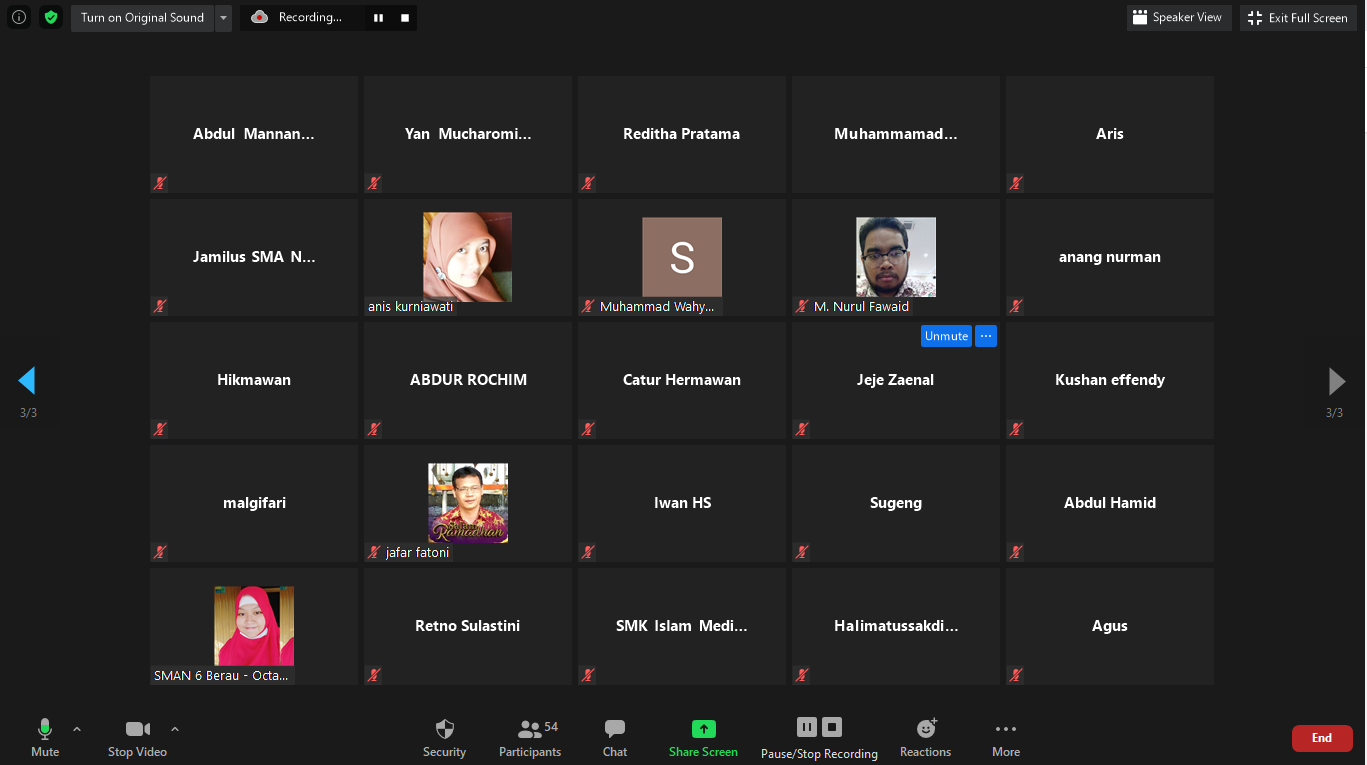Stop video with the camera button
The image size is (1367, 765).
tap(137, 738)
